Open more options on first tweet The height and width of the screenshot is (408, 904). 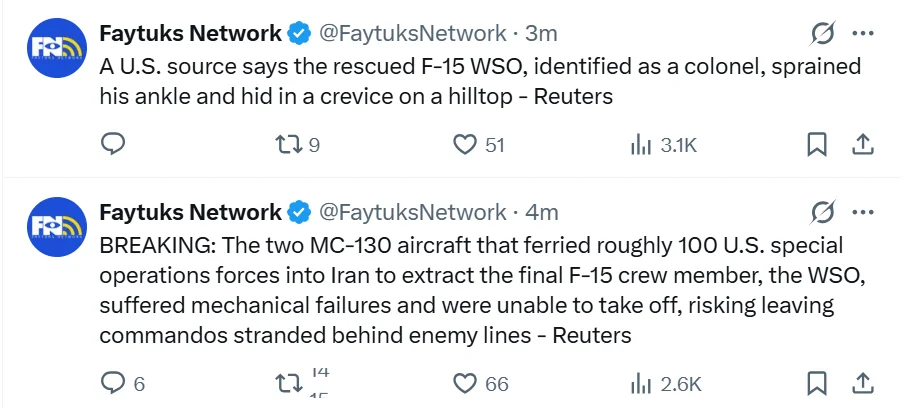pyautogui.click(x=862, y=33)
